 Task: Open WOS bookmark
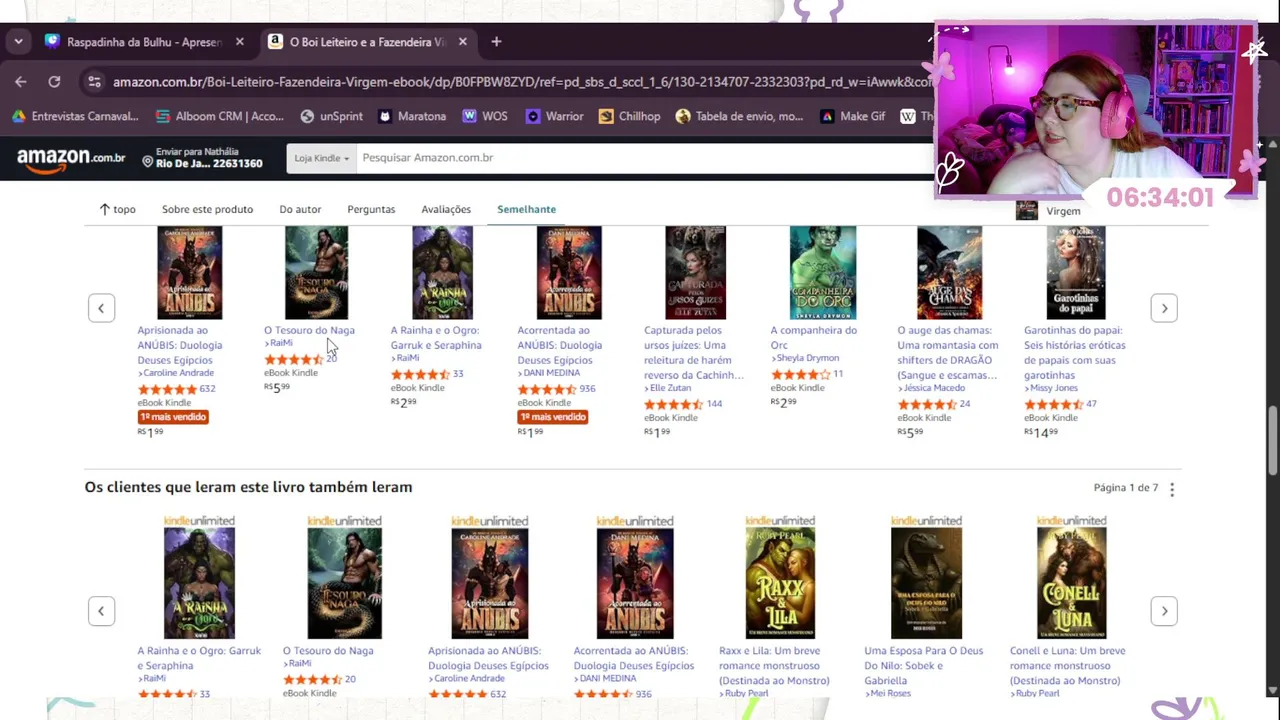485,116
